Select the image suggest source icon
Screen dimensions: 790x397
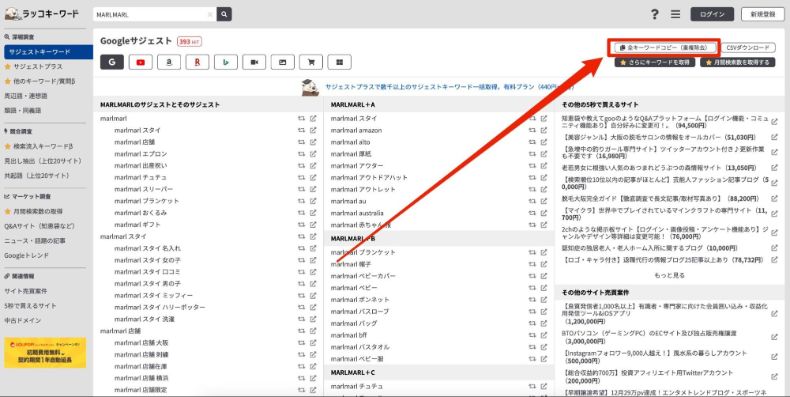[283, 62]
